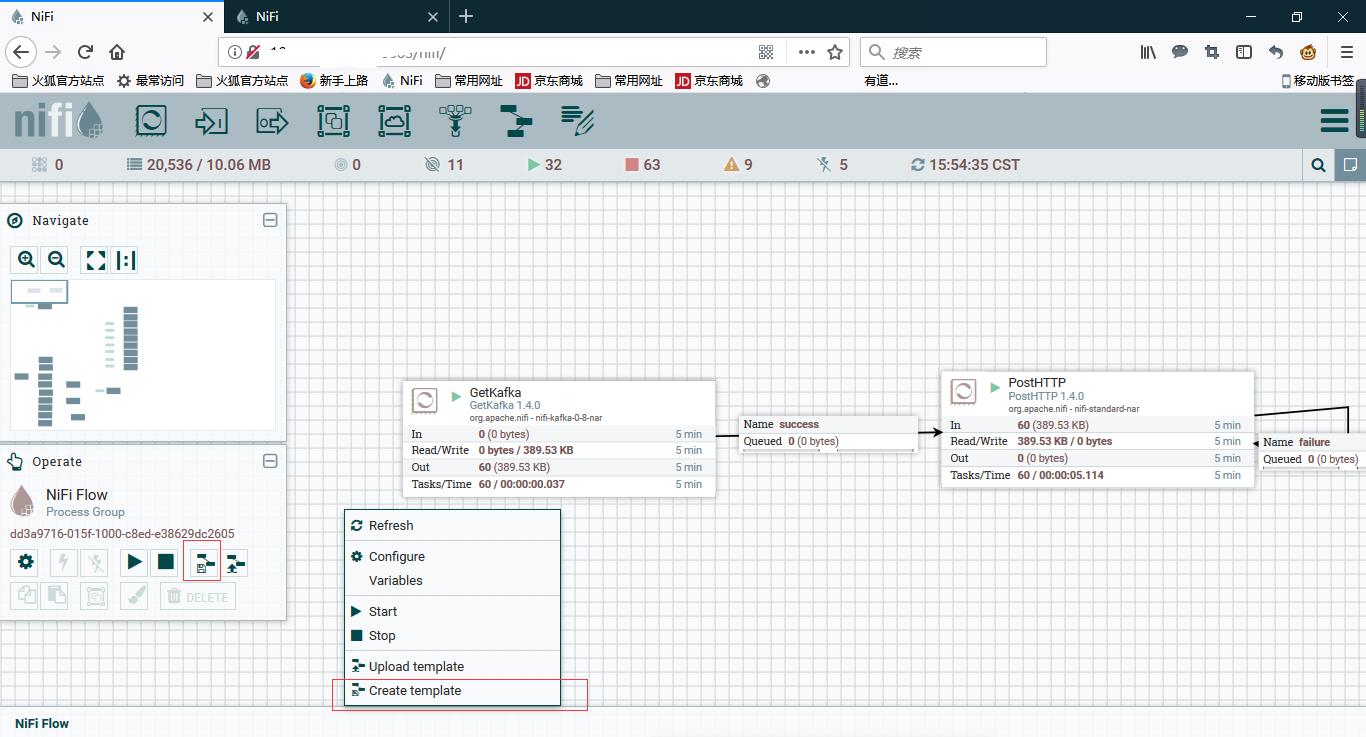Click the 63 stopped components count
Image resolution: width=1366 pixels, height=737 pixels.
pos(642,165)
